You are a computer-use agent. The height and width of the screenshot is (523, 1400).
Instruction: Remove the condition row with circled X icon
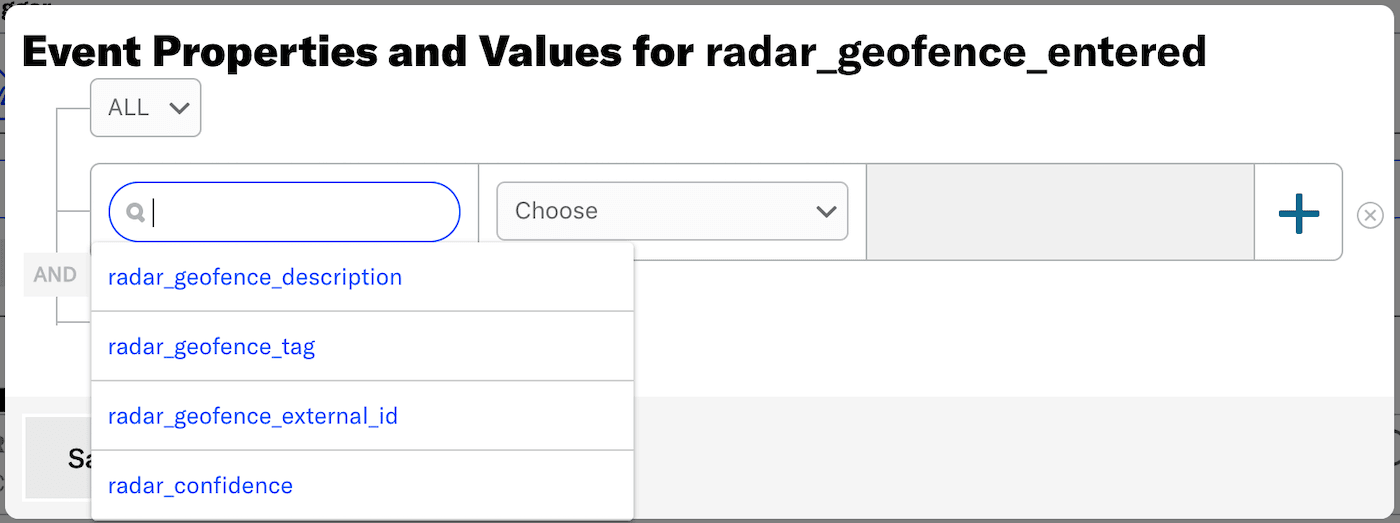pyautogui.click(x=1370, y=215)
